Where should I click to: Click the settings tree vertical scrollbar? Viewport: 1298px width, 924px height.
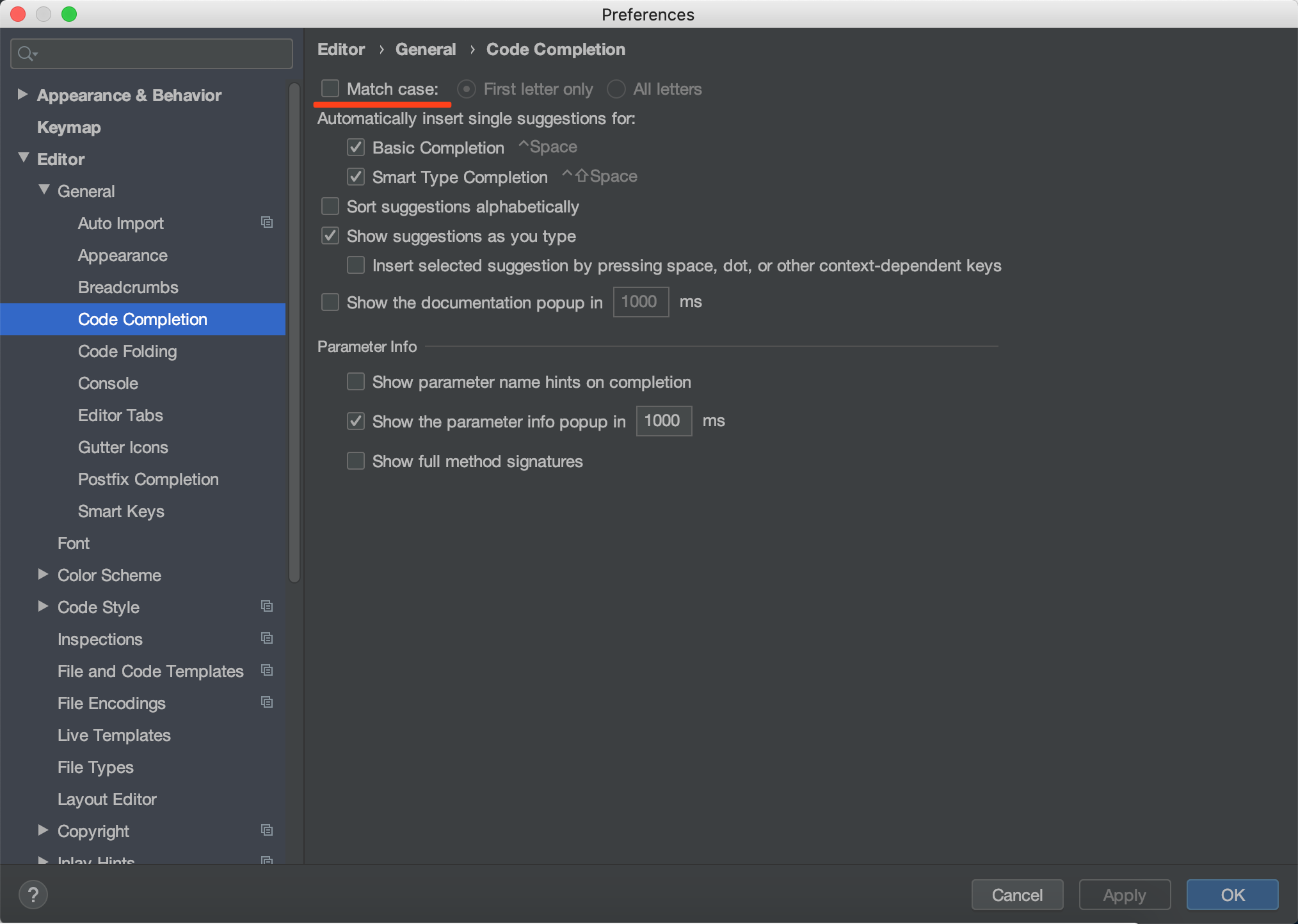point(294,333)
